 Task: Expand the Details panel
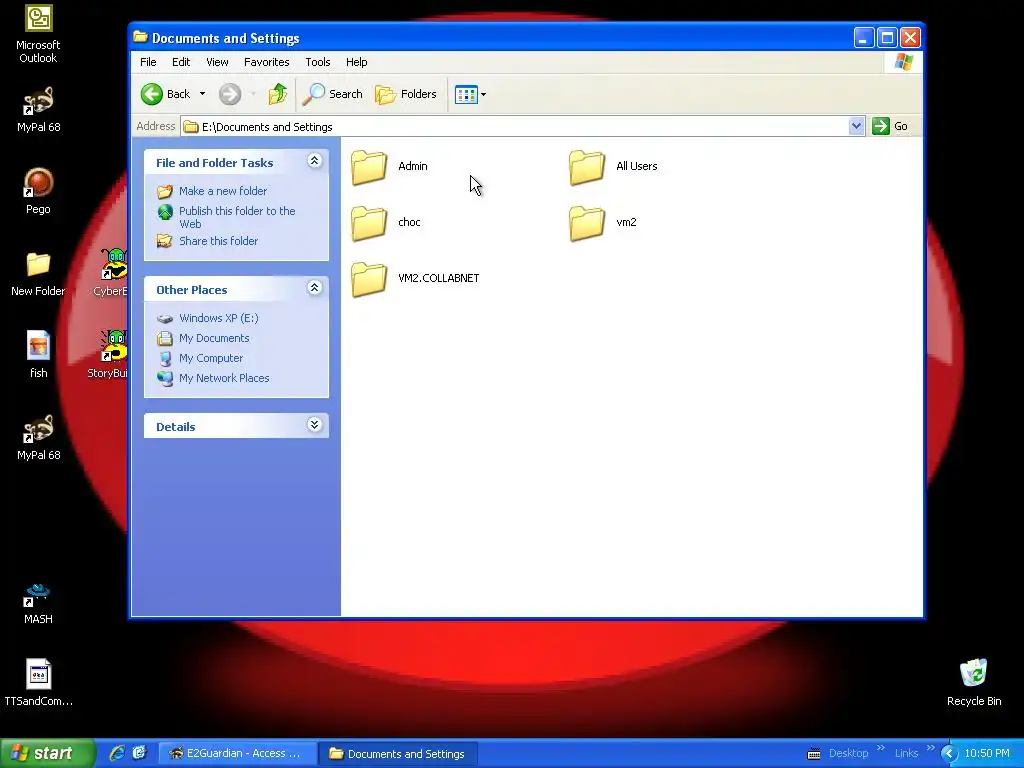click(x=314, y=425)
